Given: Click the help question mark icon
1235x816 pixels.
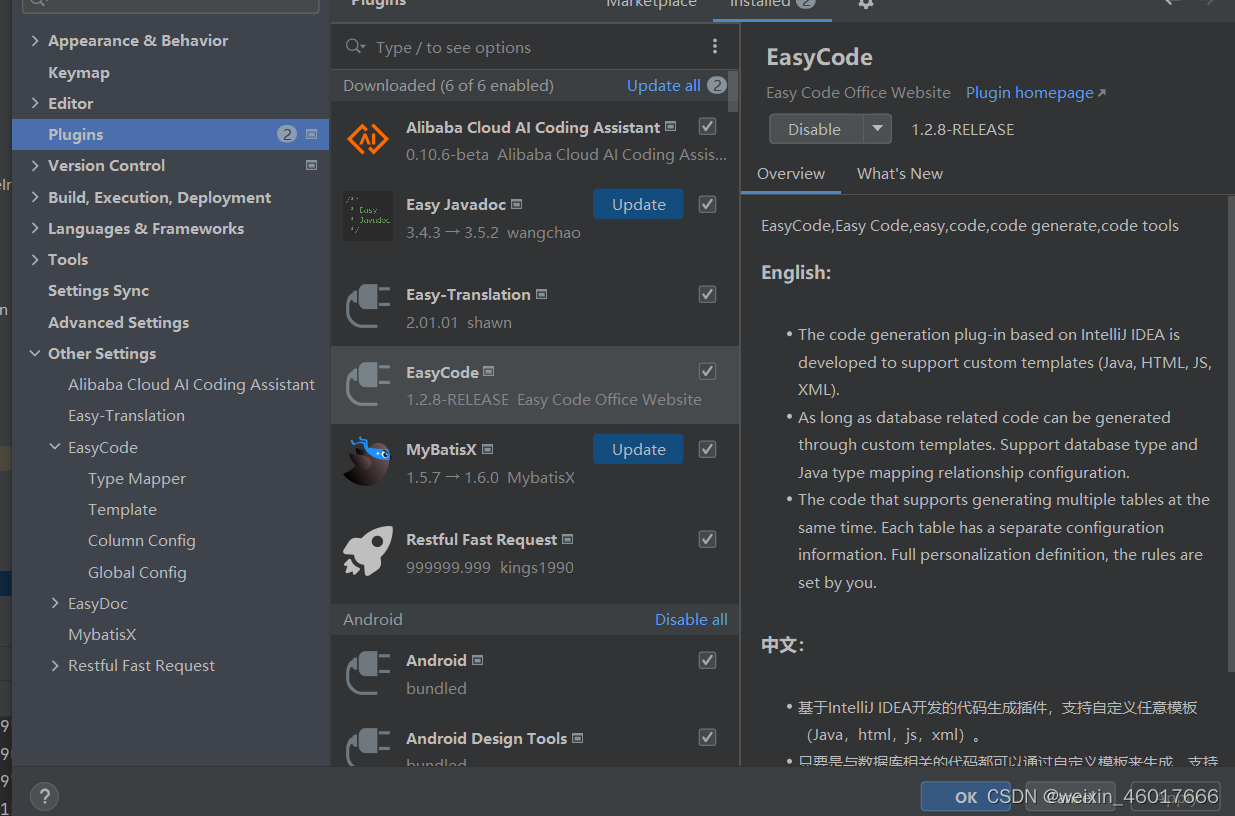Looking at the screenshot, I should click(x=44, y=796).
